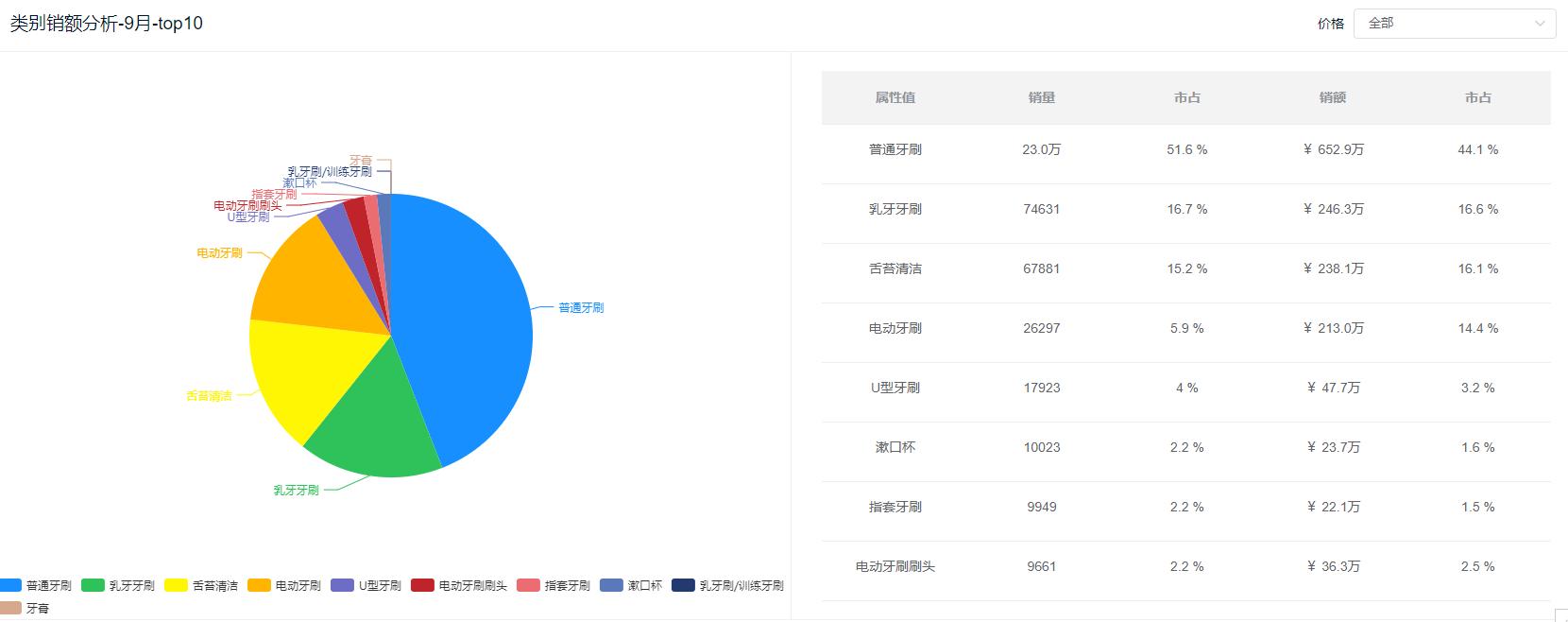1568x622 pixels.
Task: Select the 乳牙牙刷 table row name
Action: [895, 209]
